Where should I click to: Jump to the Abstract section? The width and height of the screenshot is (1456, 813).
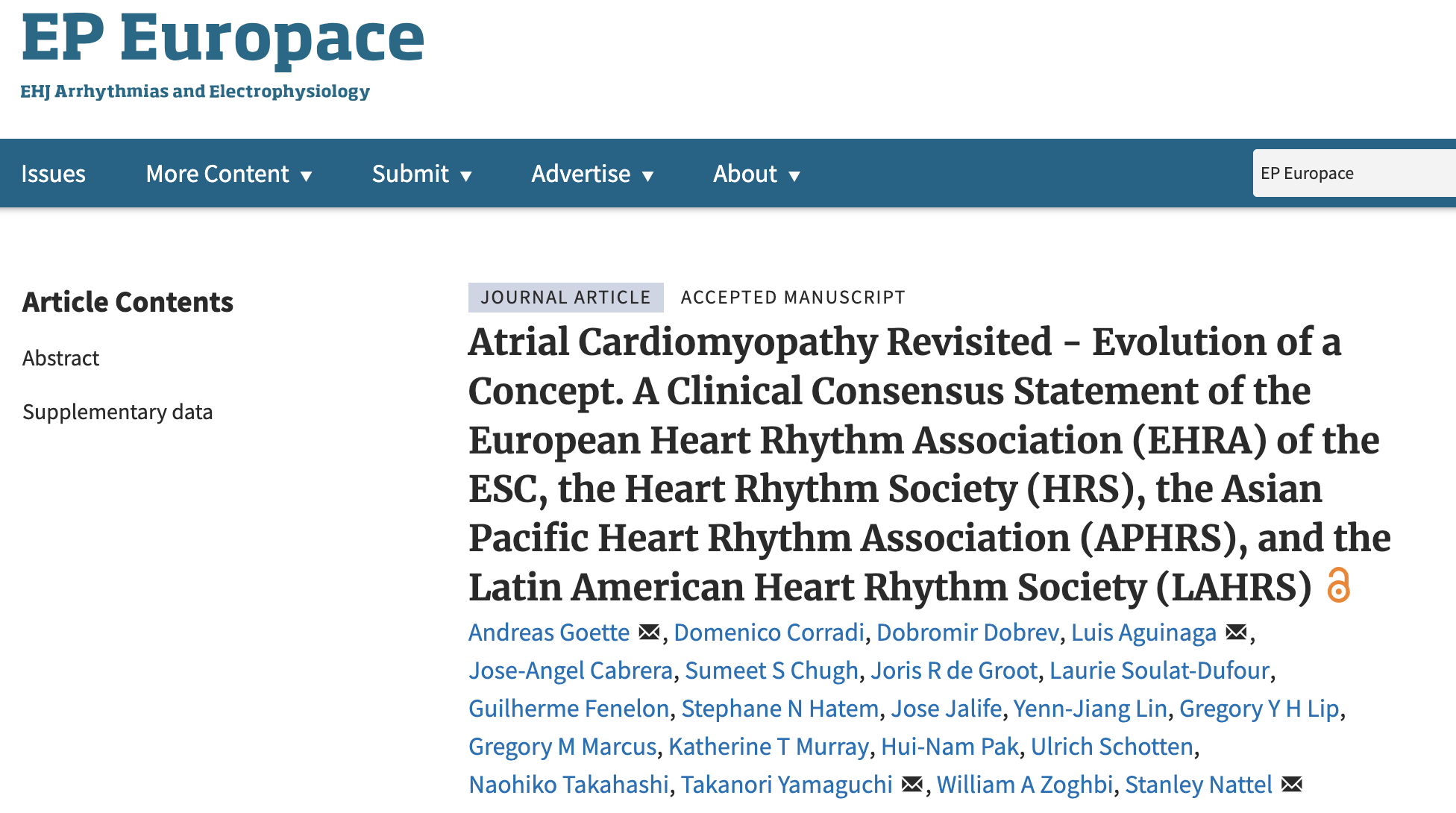pos(60,358)
